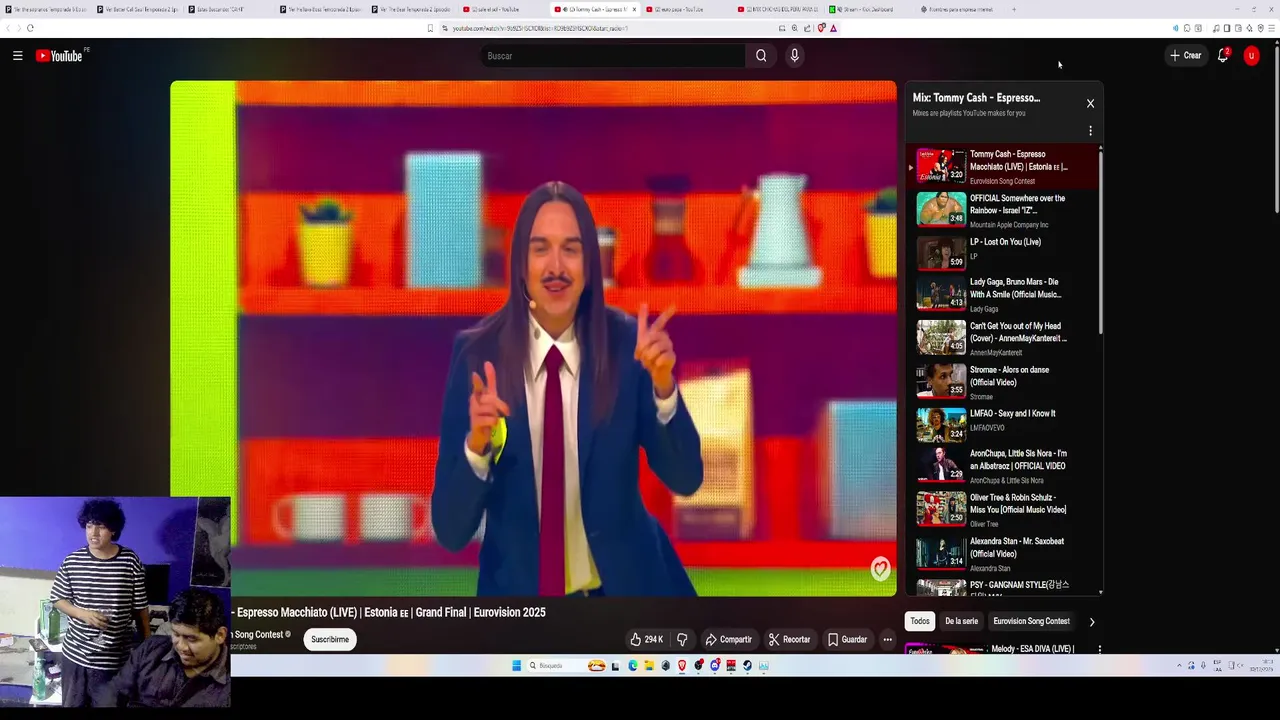
Task: Open Microsoft Edge from taskbar
Action: point(633,666)
